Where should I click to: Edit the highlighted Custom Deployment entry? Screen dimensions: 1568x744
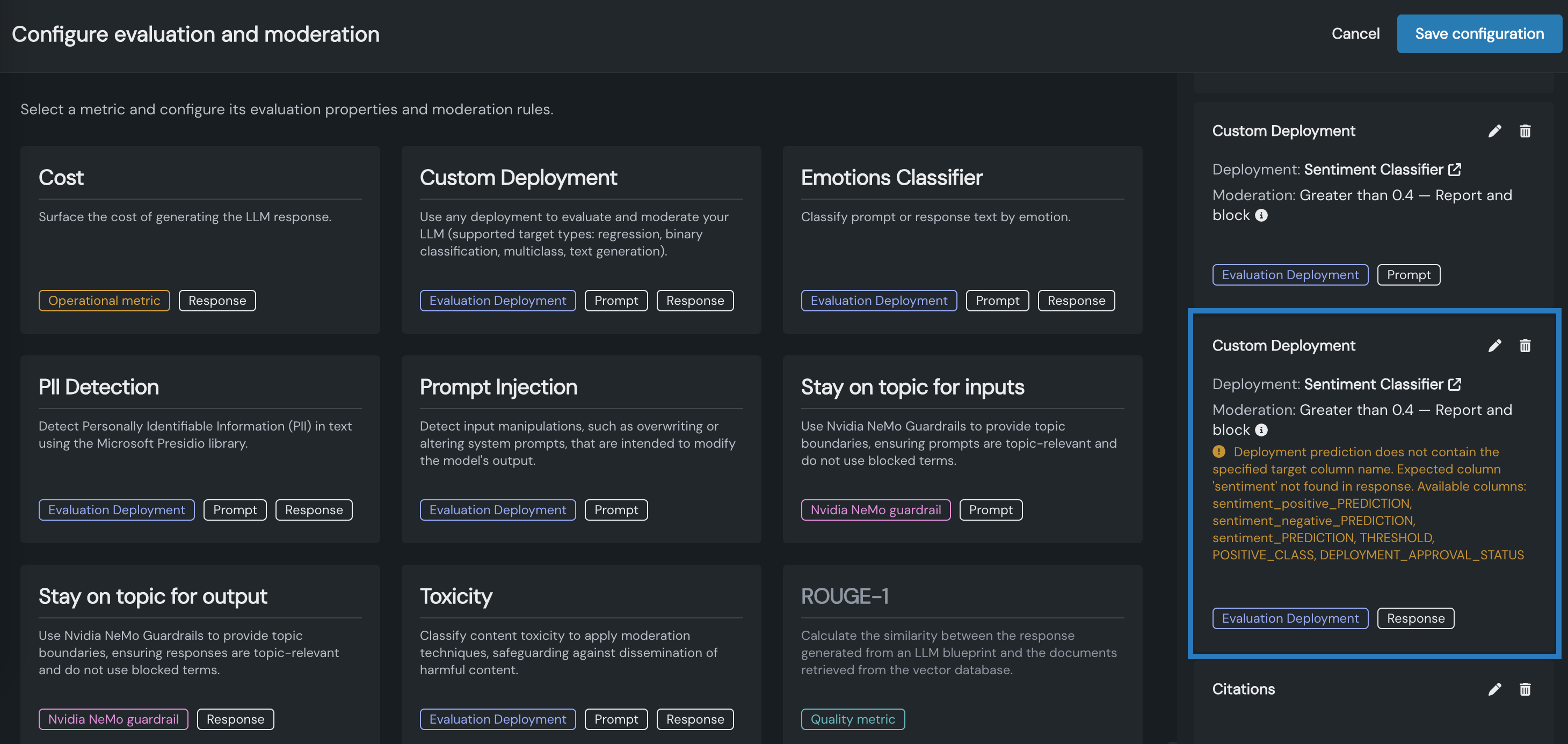pyautogui.click(x=1494, y=346)
